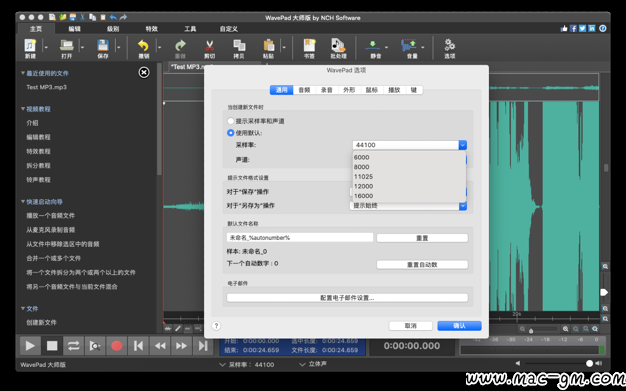This screenshot has width=626, height=391.
Task: Open the 编辑 ribbon tab
Action: point(74,29)
